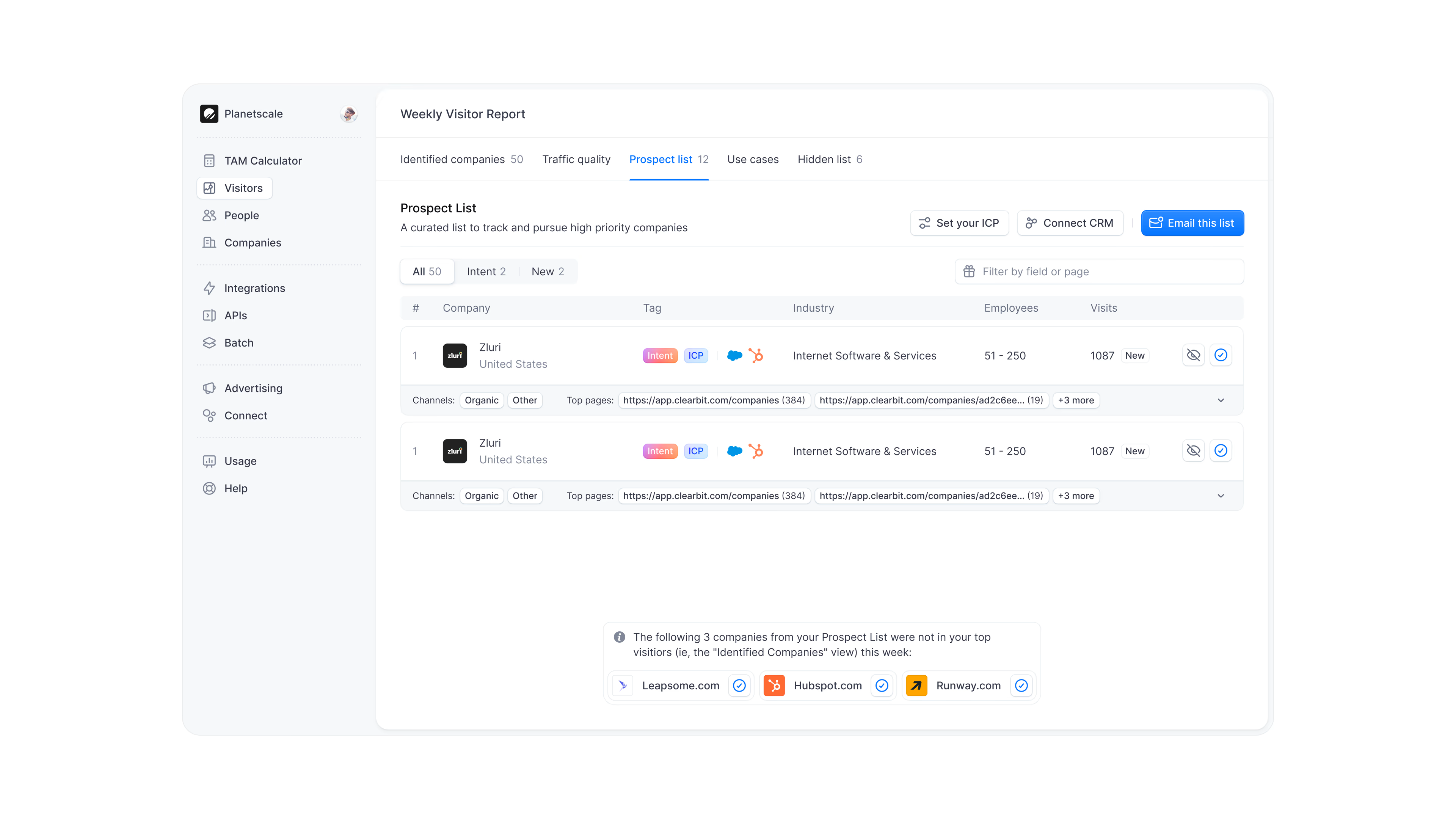Open the Advertising megaphone icon

[x=209, y=388]
